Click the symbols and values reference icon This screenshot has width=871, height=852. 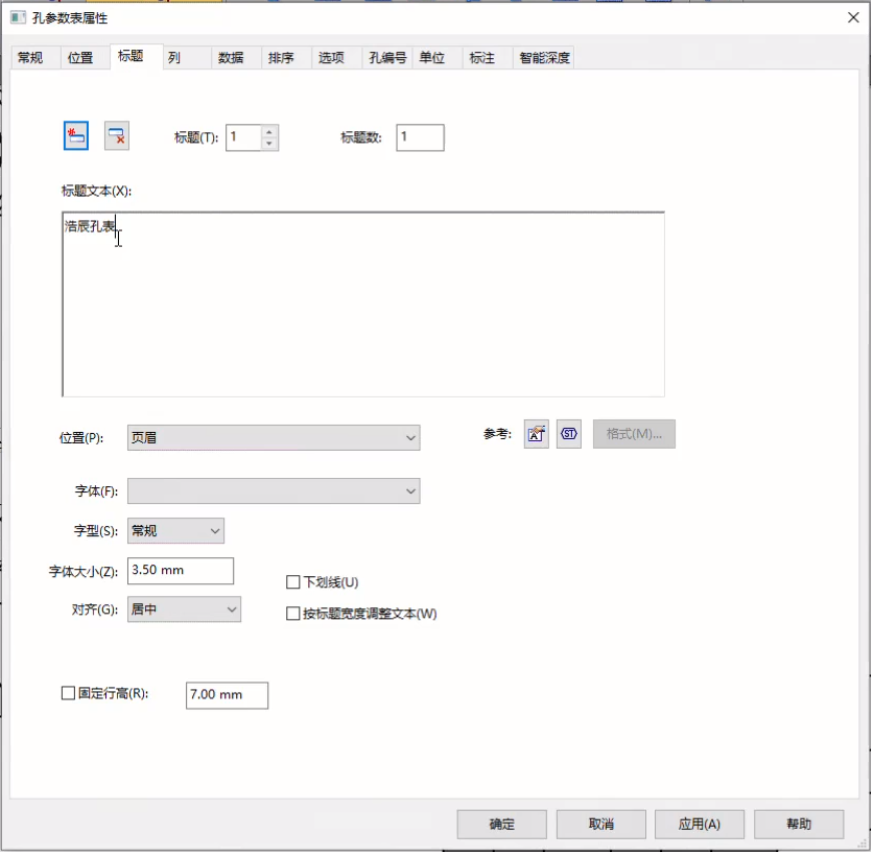click(x=569, y=434)
